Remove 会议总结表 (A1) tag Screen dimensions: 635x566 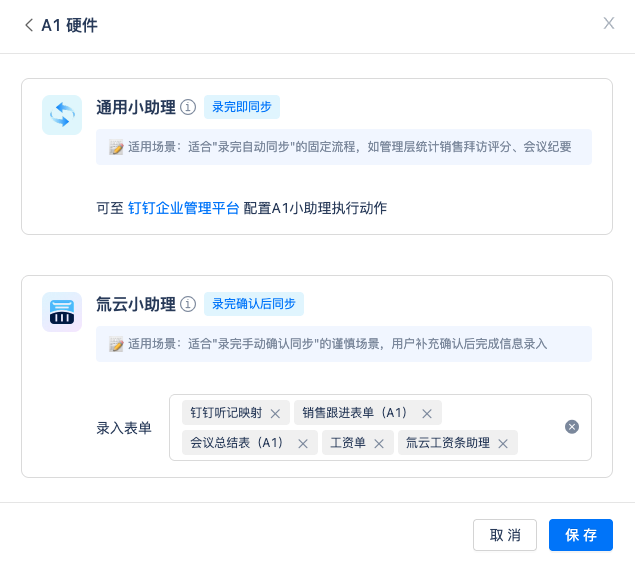pyautogui.click(x=303, y=444)
